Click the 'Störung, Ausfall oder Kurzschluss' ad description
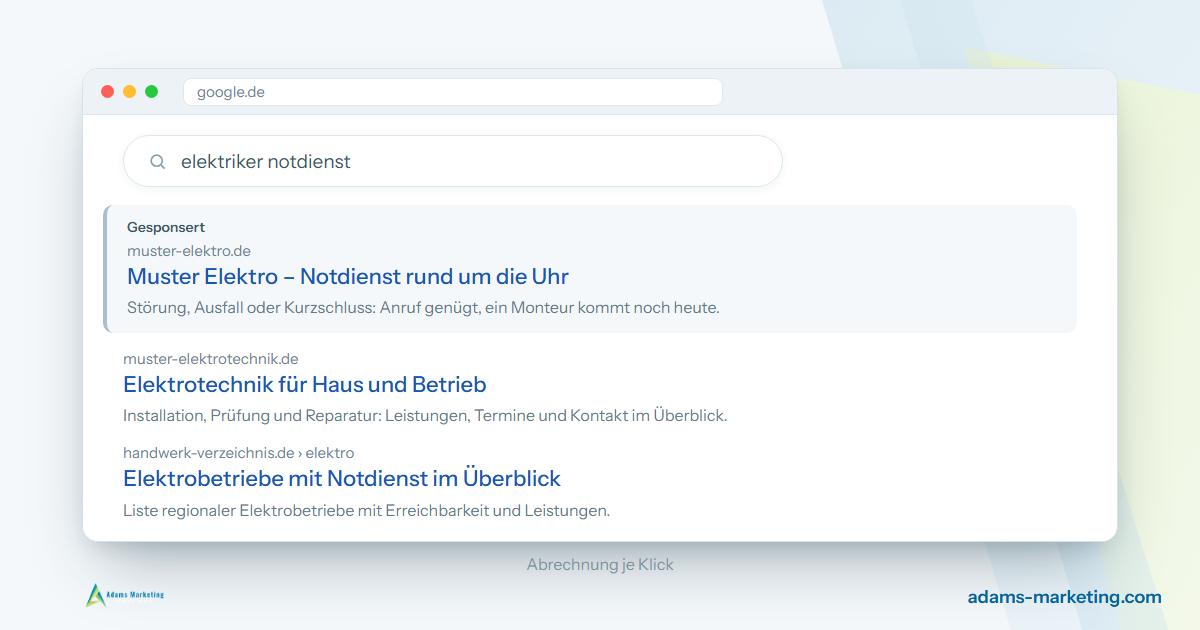Image resolution: width=1200 pixels, height=630 pixels. (x=423, y=308)
